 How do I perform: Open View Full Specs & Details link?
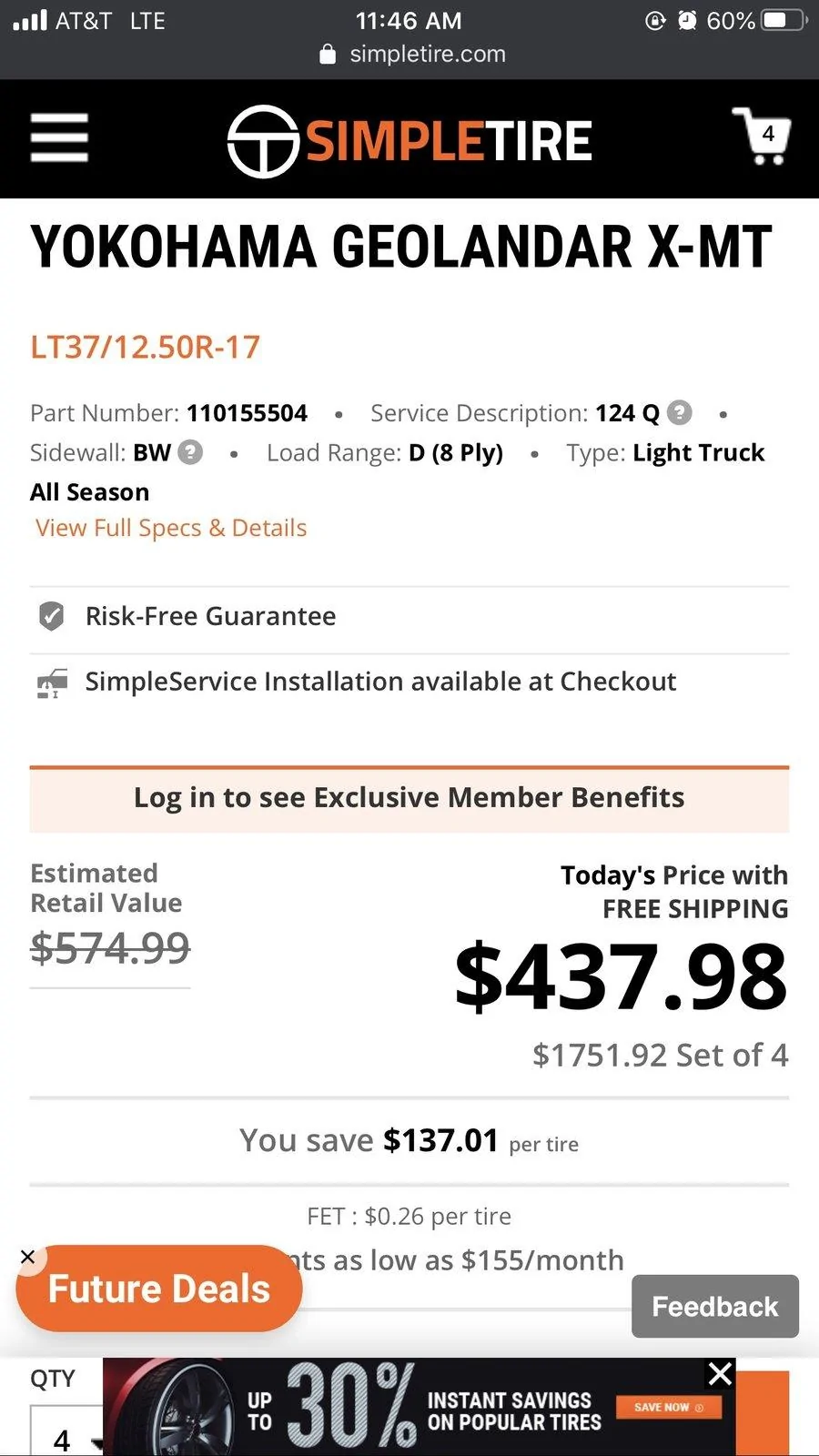tap(171, 528)
